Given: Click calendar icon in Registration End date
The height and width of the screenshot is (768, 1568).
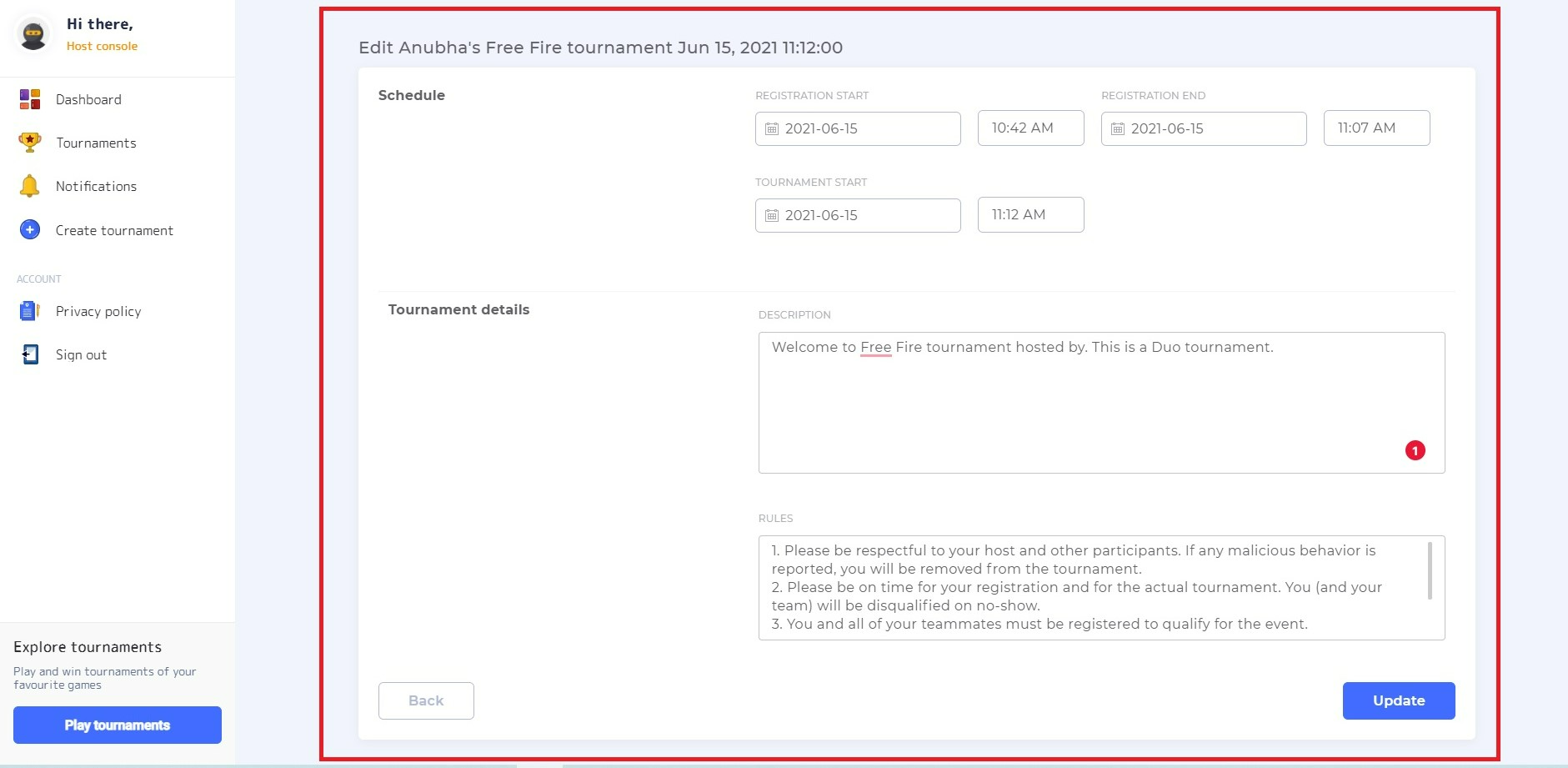Looking at the screenshot, I should [x=1118, y=129].
